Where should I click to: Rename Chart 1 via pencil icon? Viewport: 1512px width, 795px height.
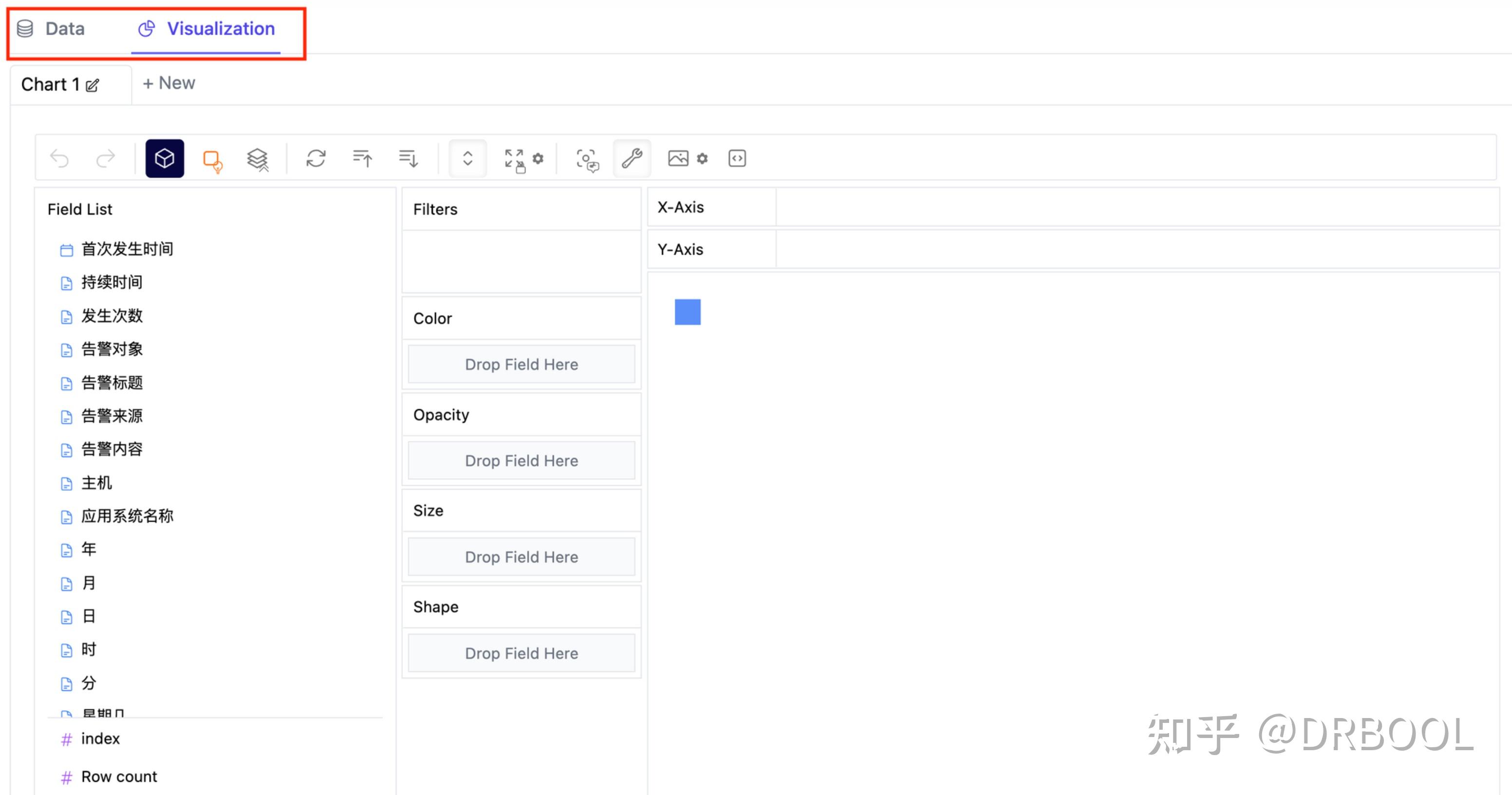(x=92, y=86)
